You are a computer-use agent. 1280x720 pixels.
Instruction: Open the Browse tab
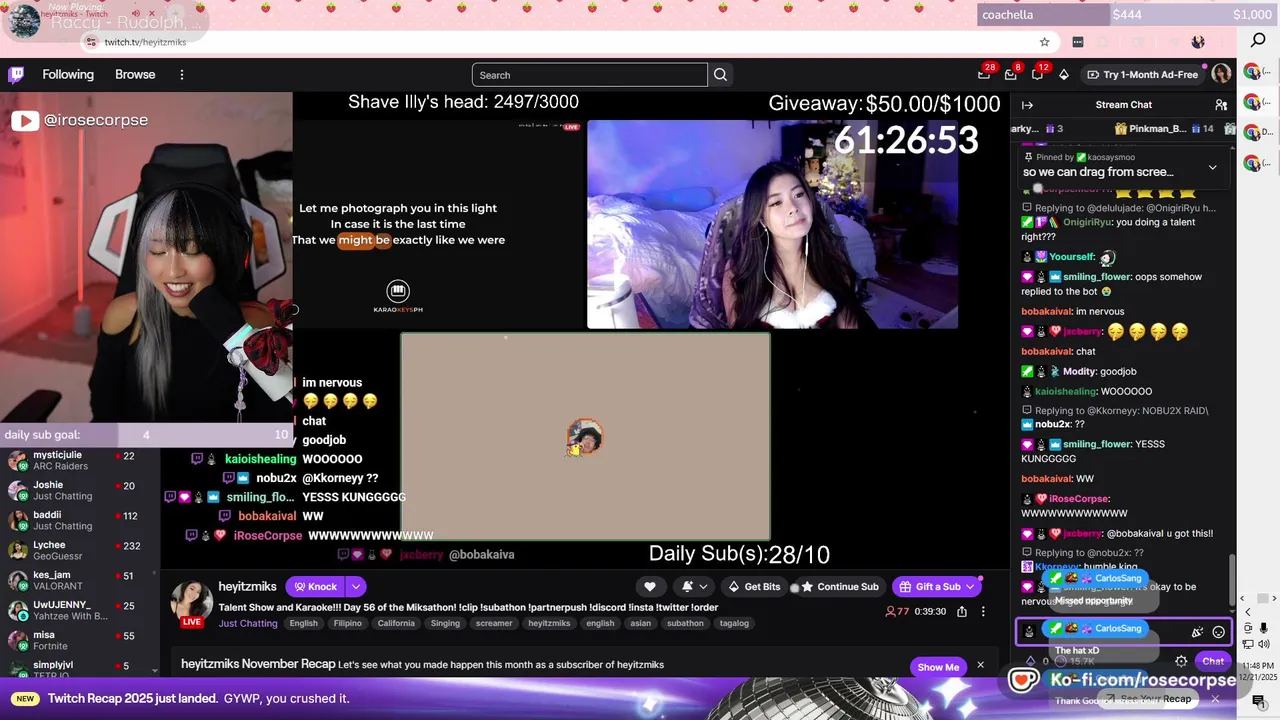click(x=135, y=75)
